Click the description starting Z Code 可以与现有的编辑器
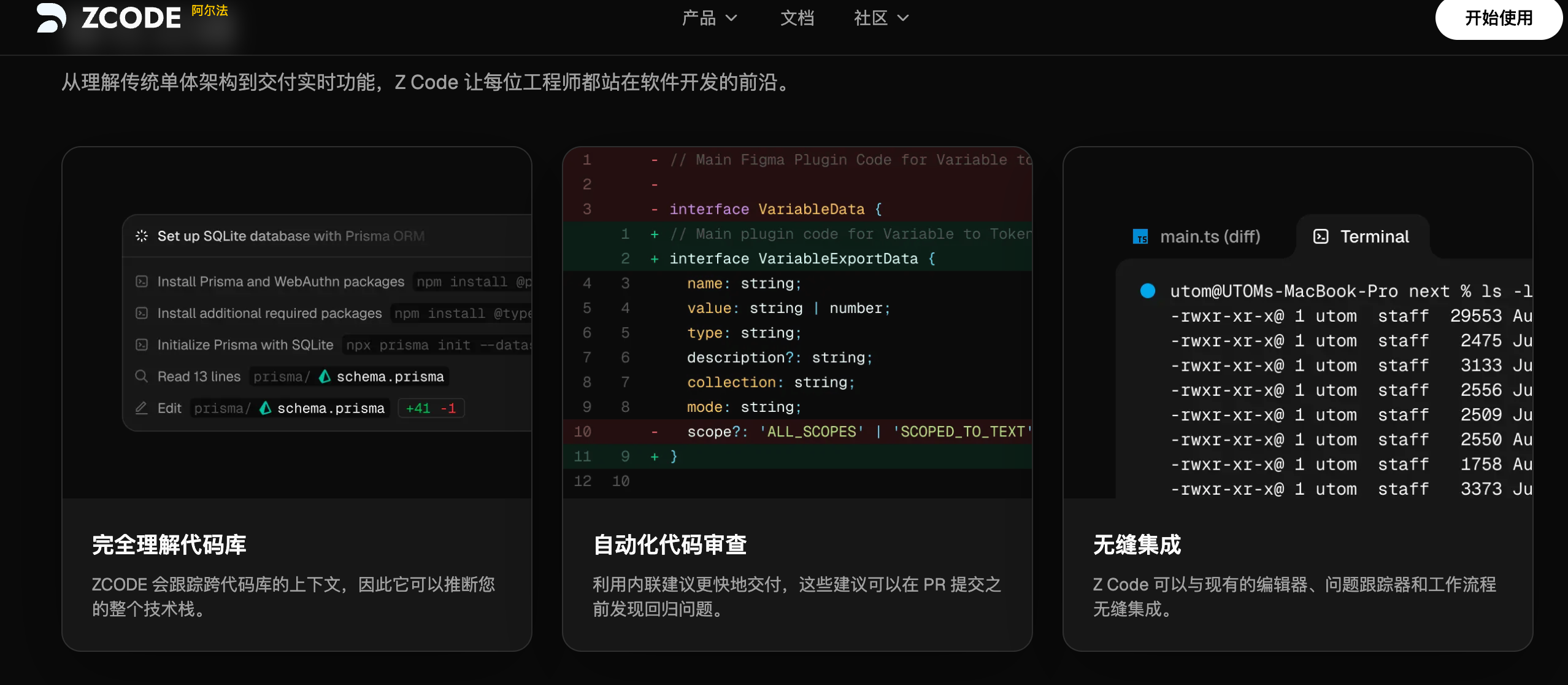1568x685 pixels. click(x=1294, y=596)
